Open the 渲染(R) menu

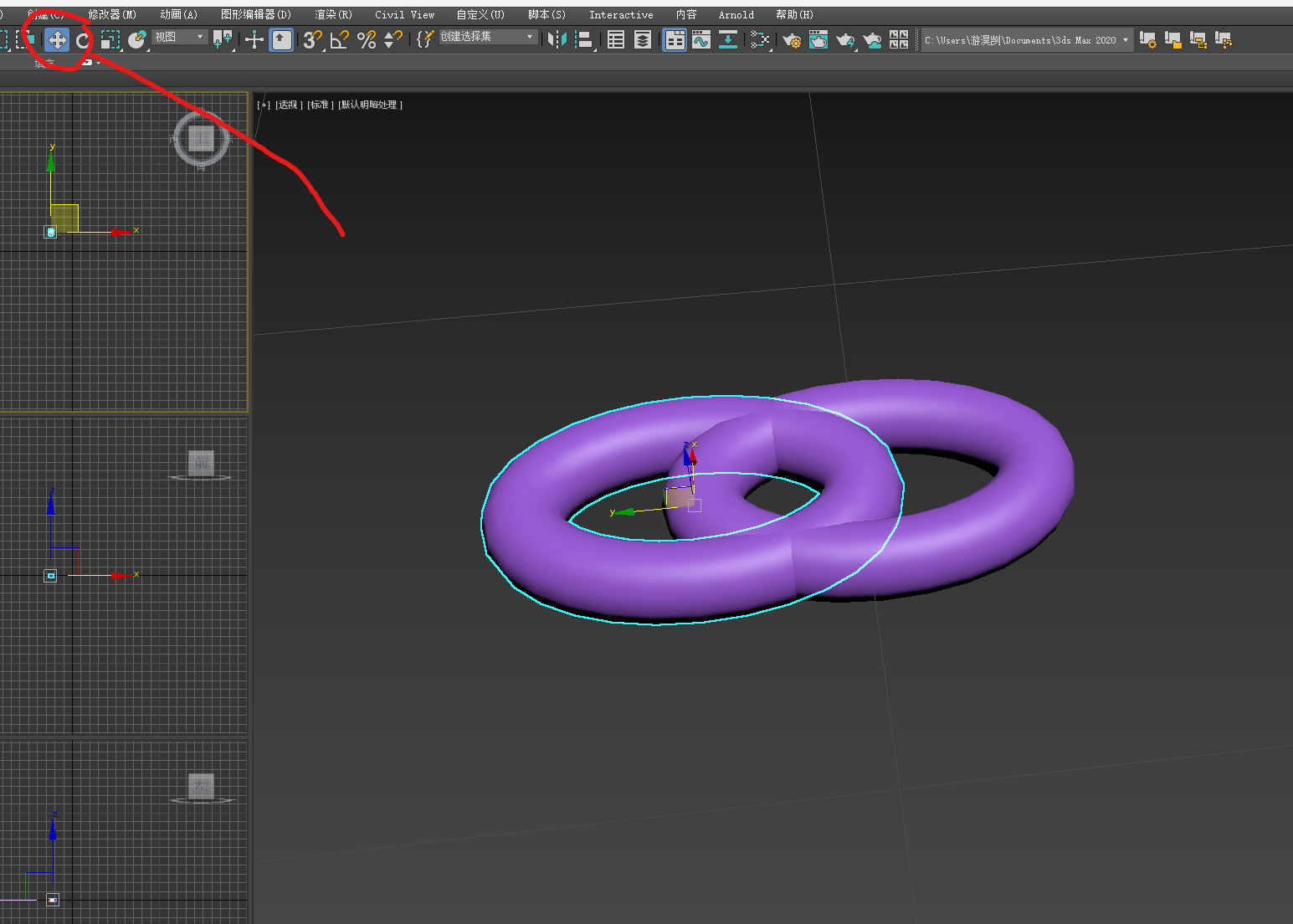click(x=332, y=14)
